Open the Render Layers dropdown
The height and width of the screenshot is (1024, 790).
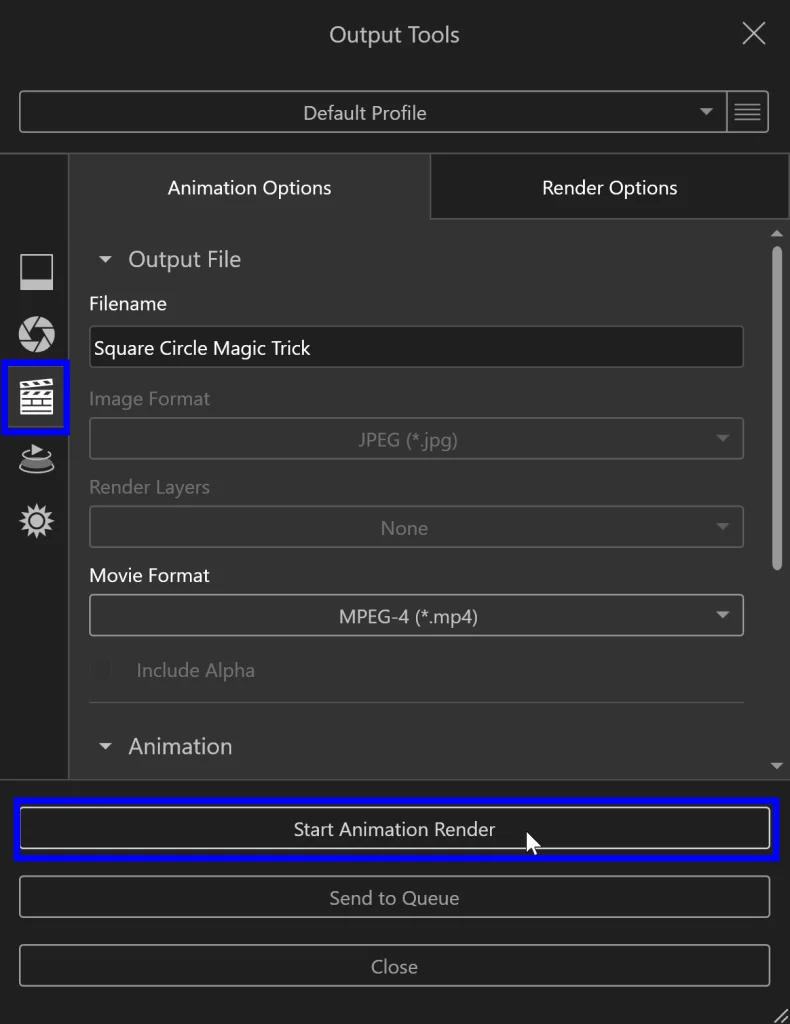coord(416,527)
